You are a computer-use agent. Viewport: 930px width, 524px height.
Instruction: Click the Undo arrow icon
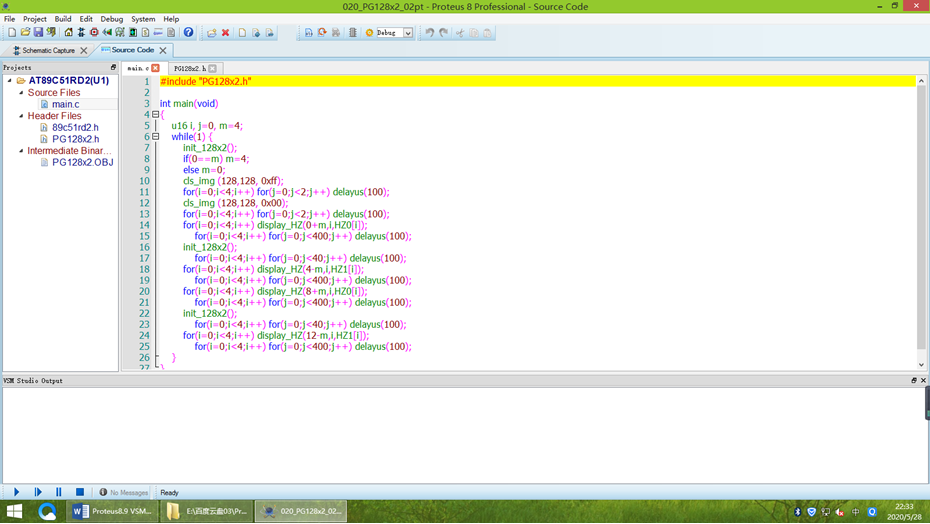(x=430, y=33)
